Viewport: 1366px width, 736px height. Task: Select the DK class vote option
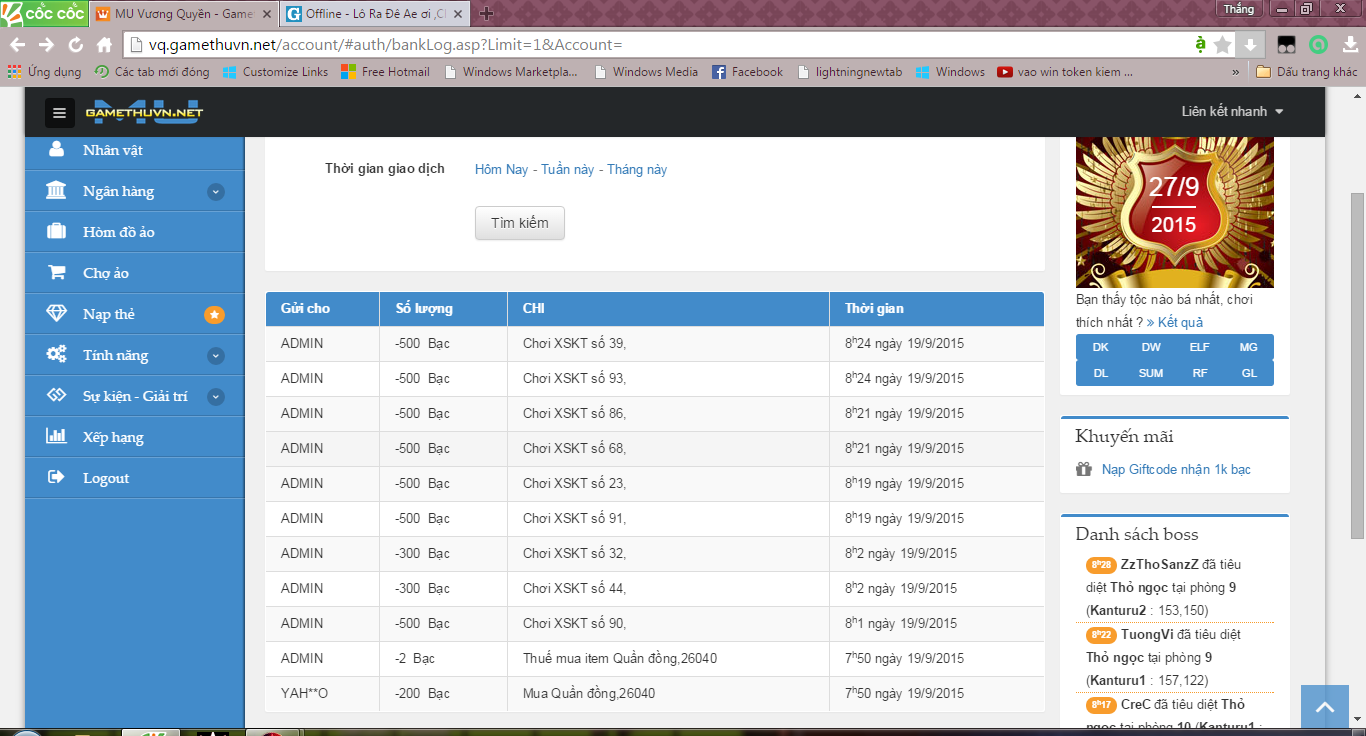coord(1100,347)
